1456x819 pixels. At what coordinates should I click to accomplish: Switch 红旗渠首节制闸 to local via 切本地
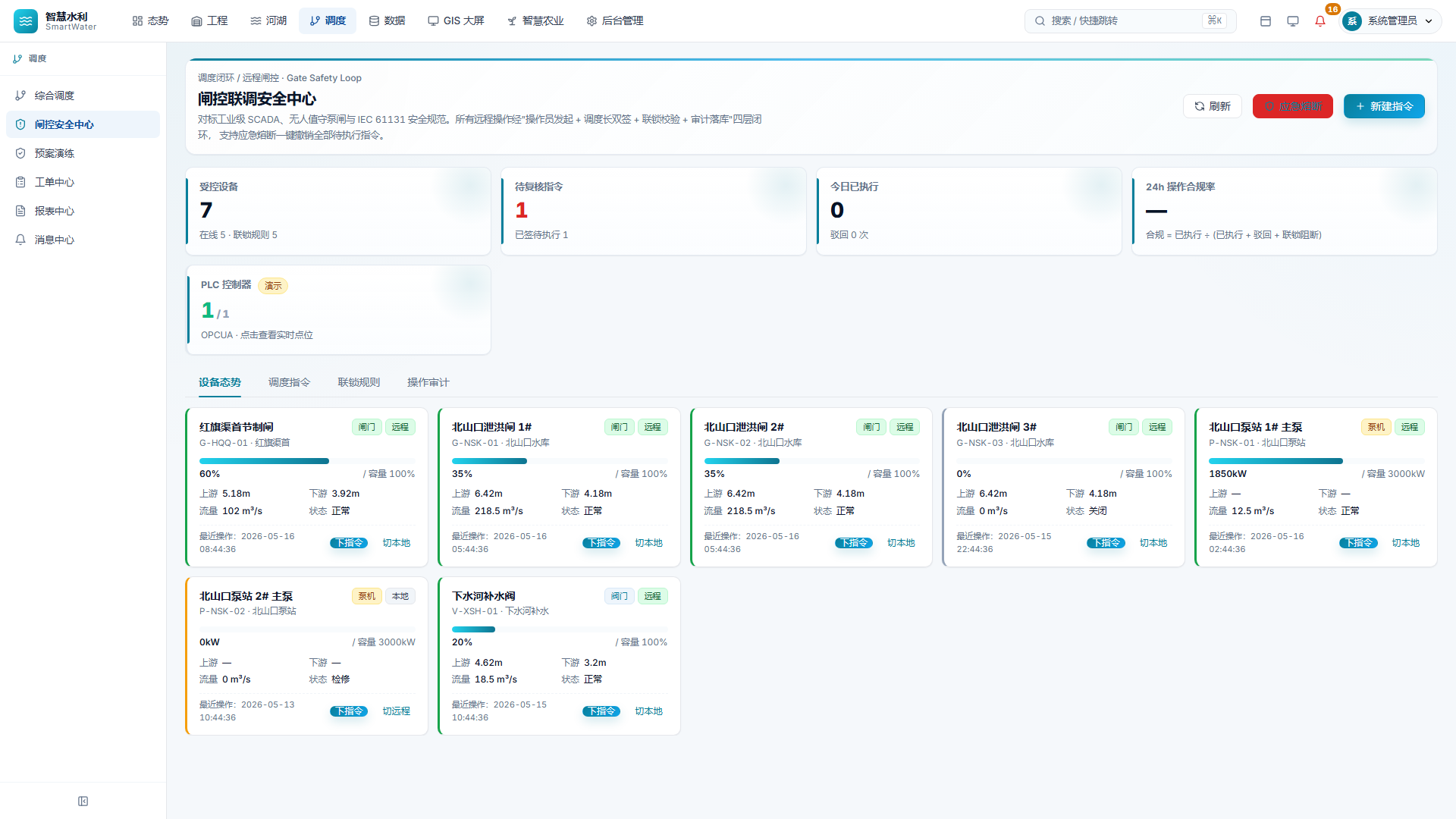[396, 543]
